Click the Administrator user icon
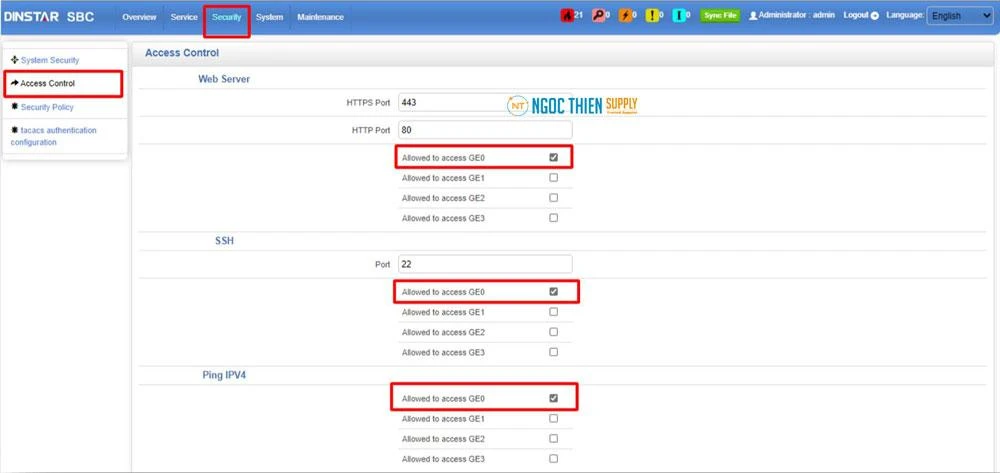This screenshot has height=473, width=1000. click(753, 16)
